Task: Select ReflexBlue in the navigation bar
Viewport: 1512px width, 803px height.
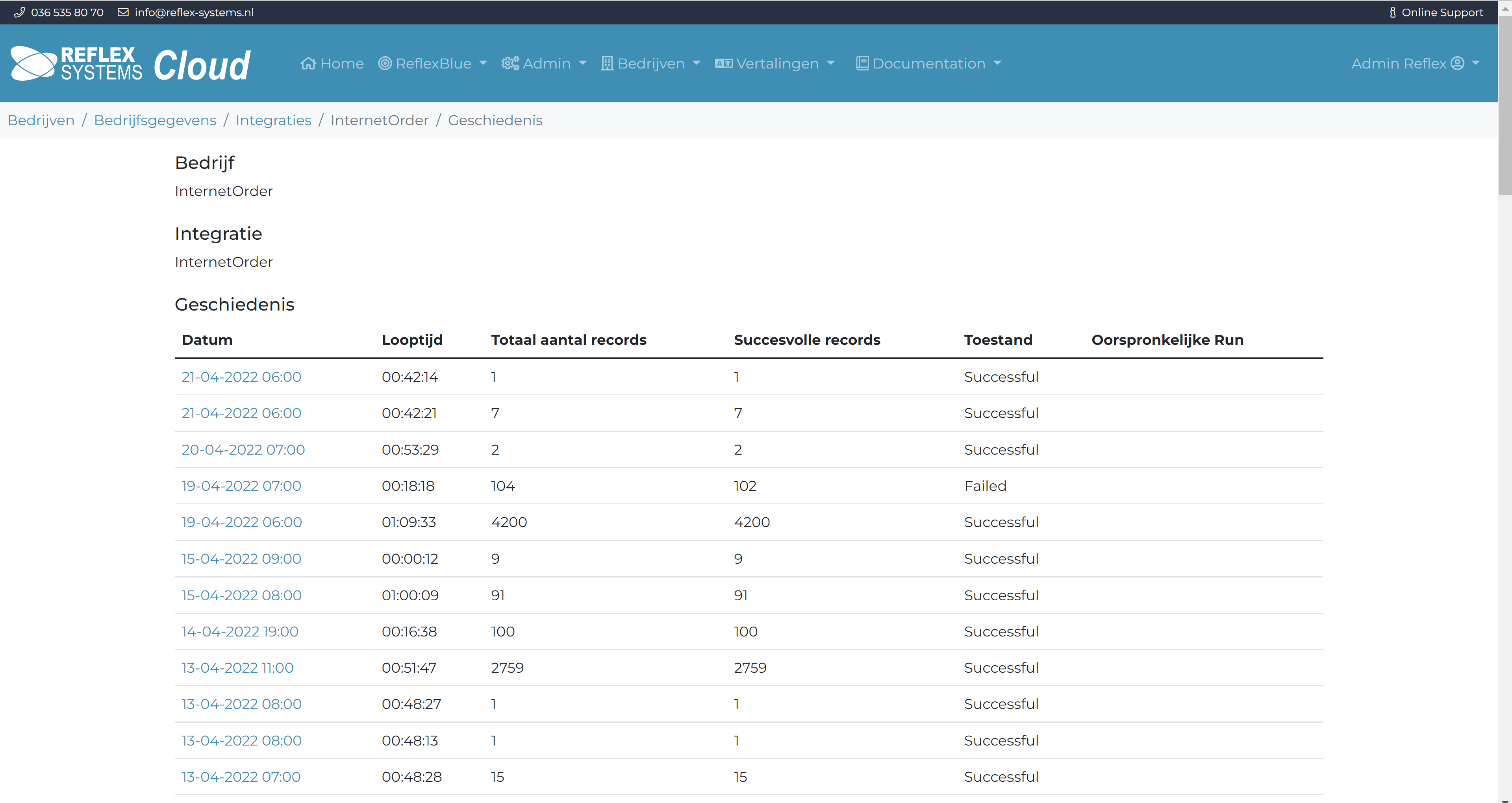Action: (433, 63)
